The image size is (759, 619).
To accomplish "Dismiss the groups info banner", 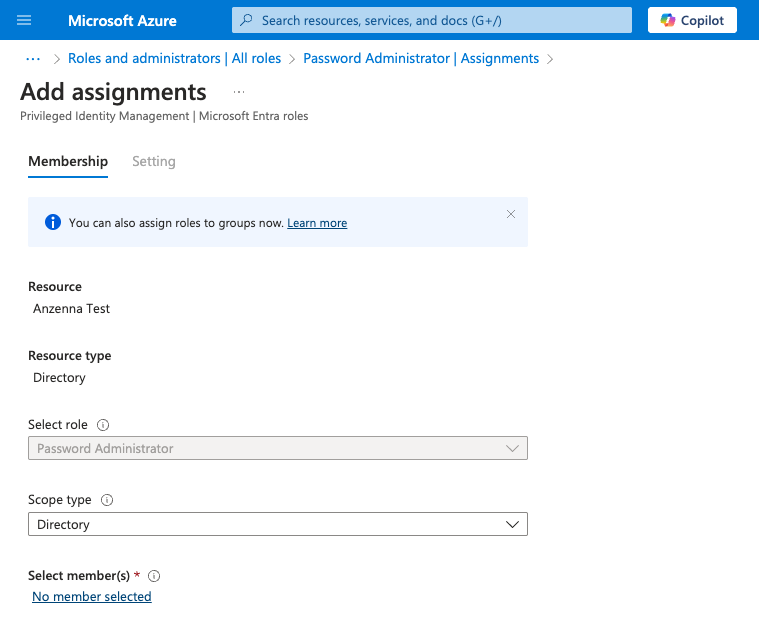I will (511, 214).
